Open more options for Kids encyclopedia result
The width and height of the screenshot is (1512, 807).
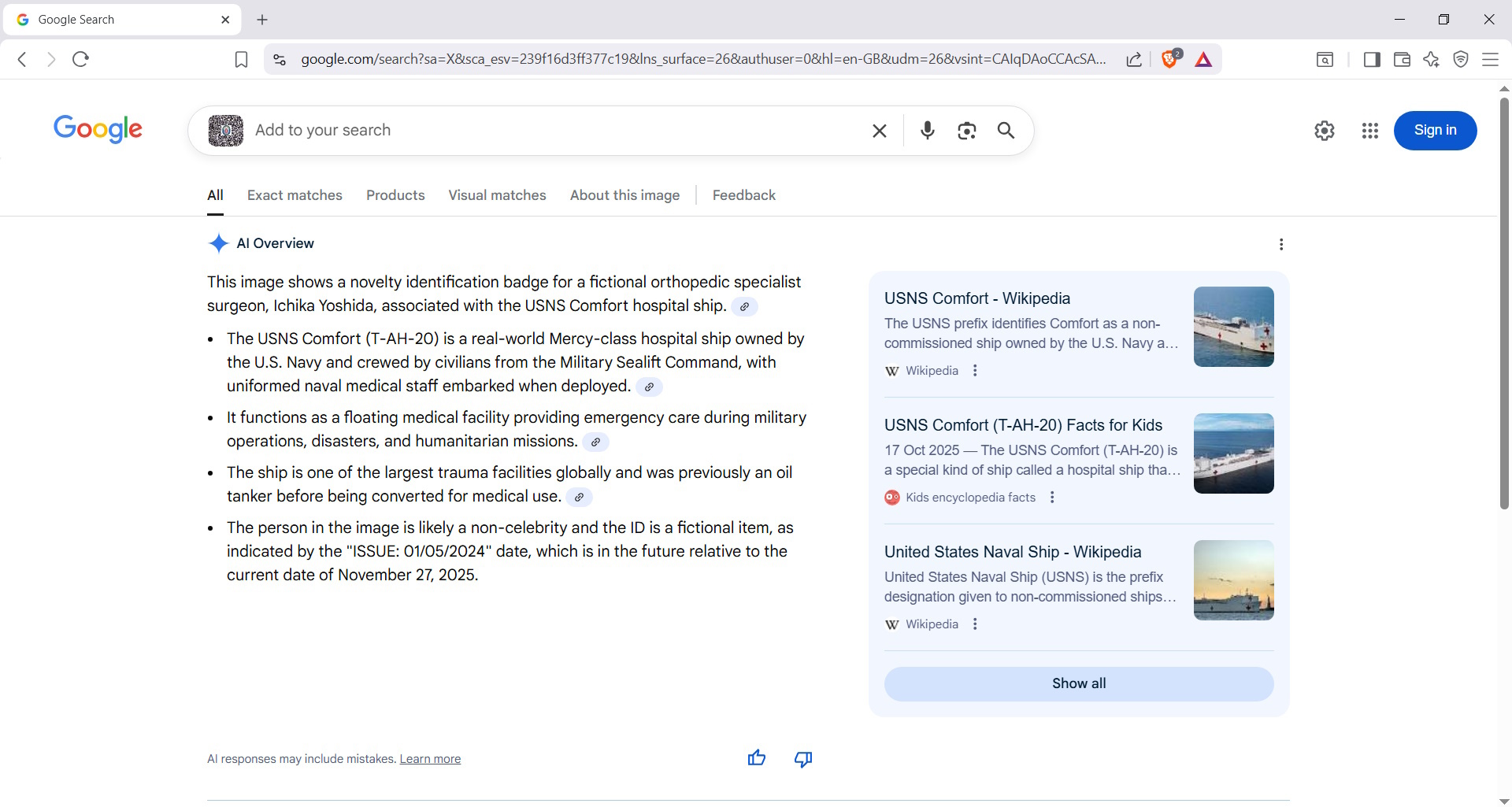point(1052,498)
